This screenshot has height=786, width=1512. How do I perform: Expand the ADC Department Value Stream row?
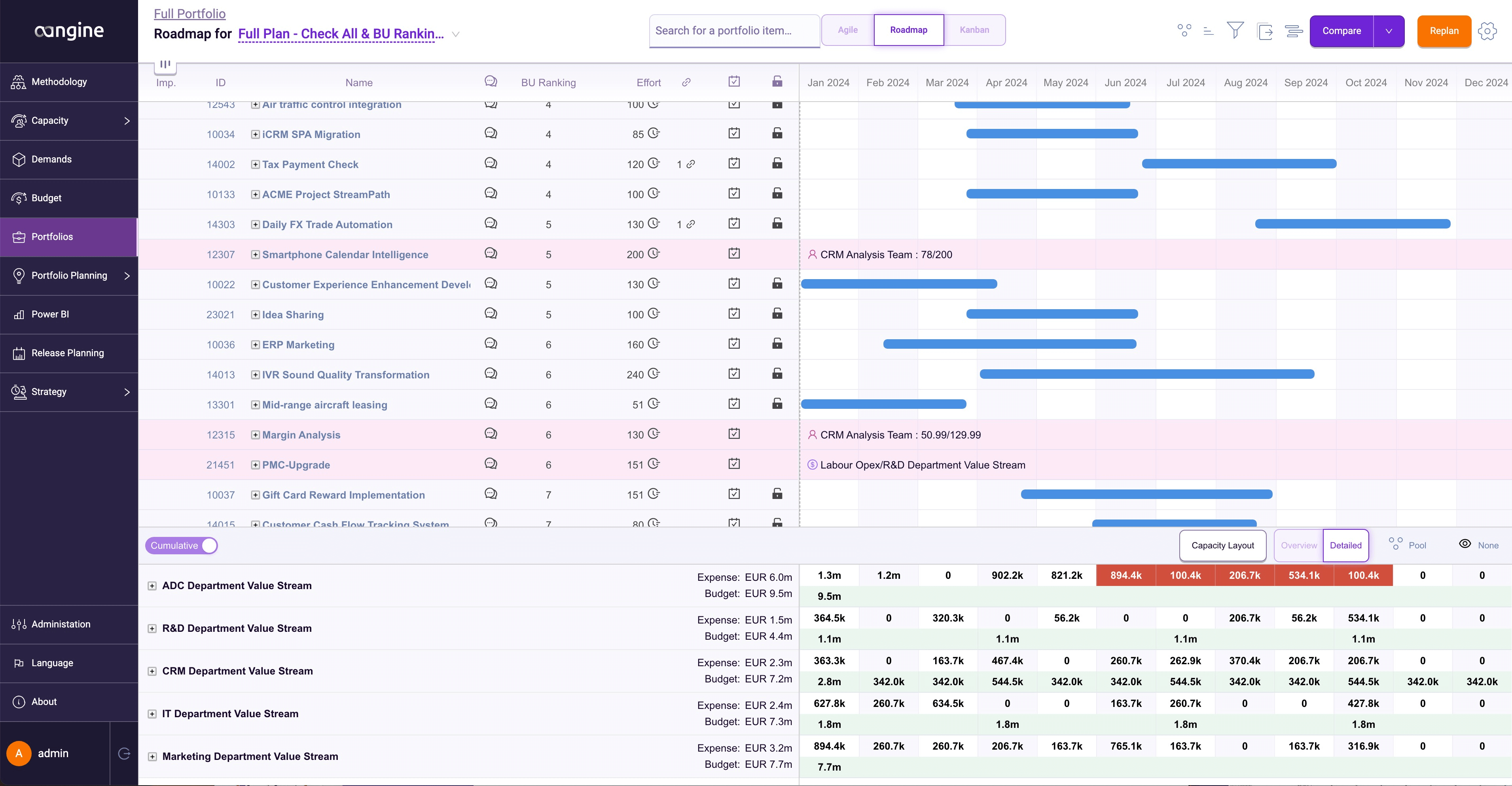coord(152,586)
